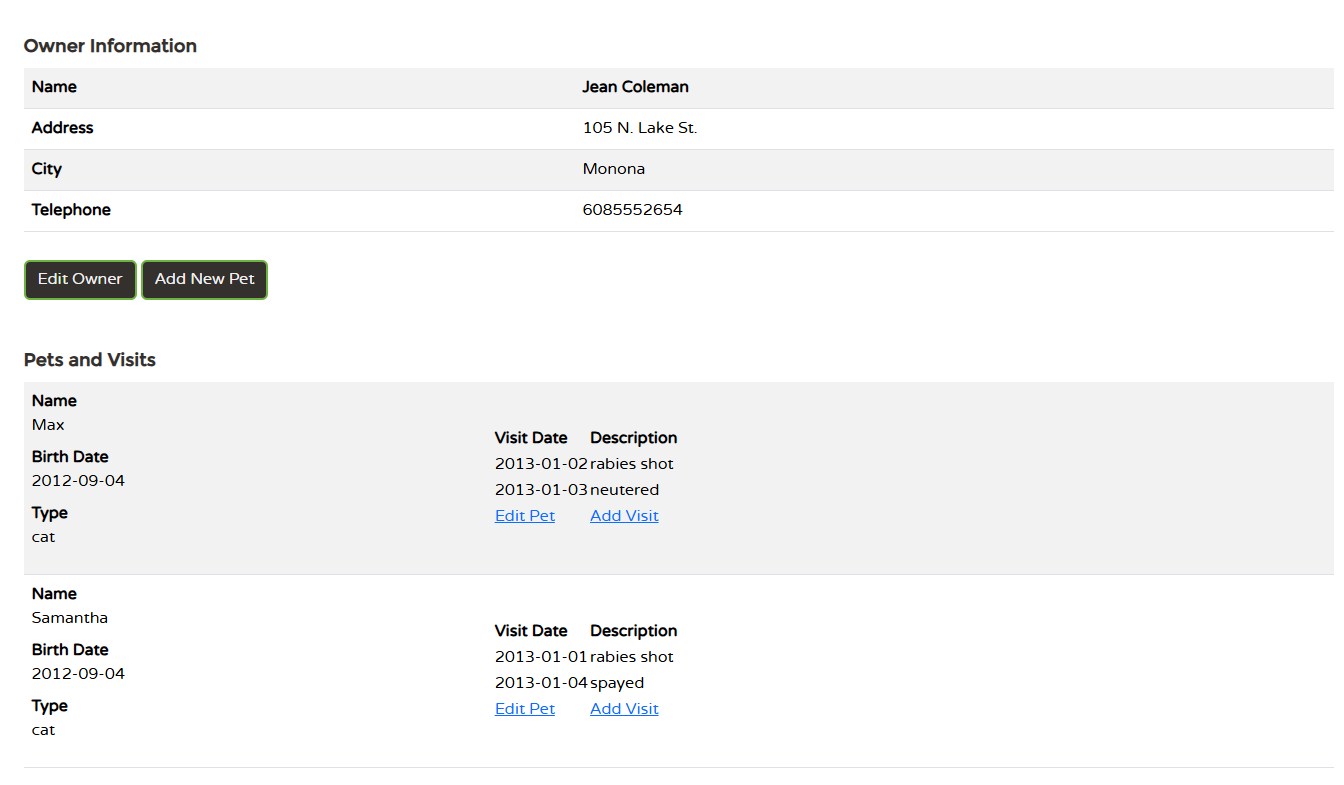This screenshot has height=785, width=1344.
Task: Click Max's birth date 2012-09-04
Action: pyautogui.click(x=78, y=481)
